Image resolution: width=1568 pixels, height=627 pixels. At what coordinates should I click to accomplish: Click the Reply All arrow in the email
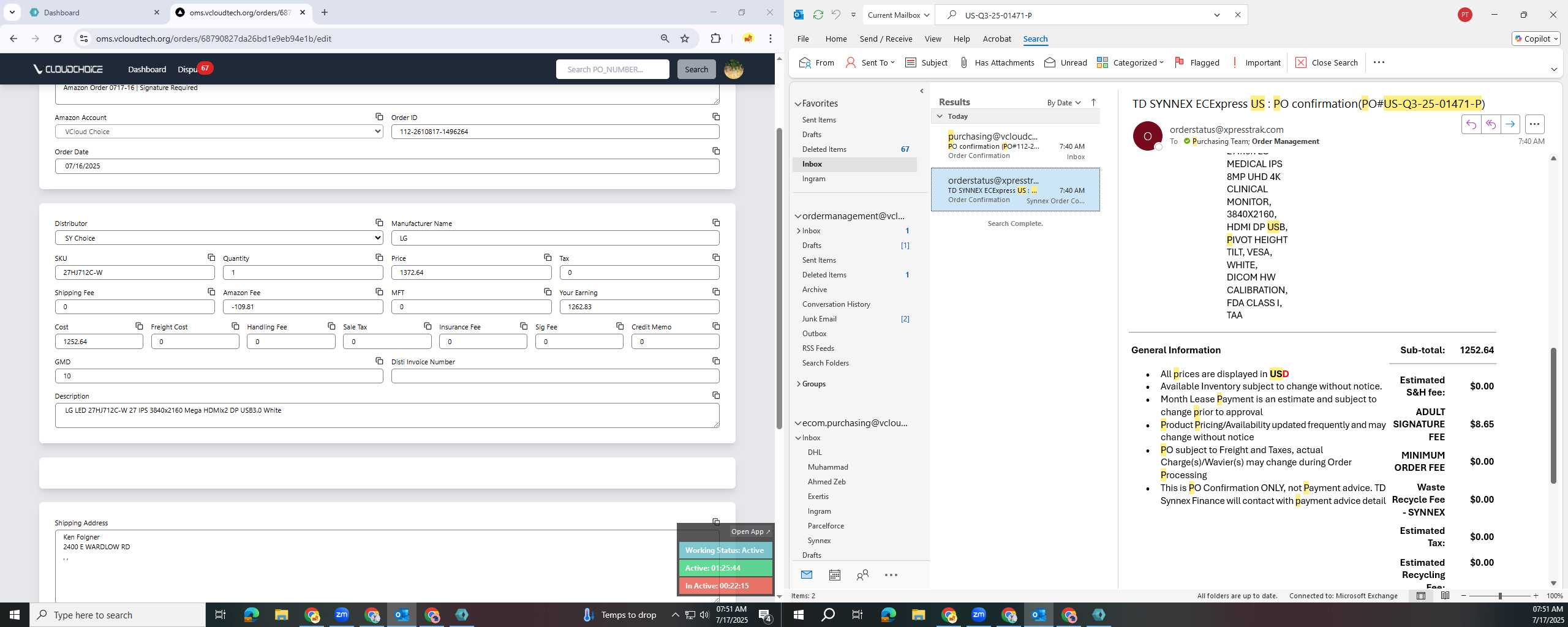1490,124
